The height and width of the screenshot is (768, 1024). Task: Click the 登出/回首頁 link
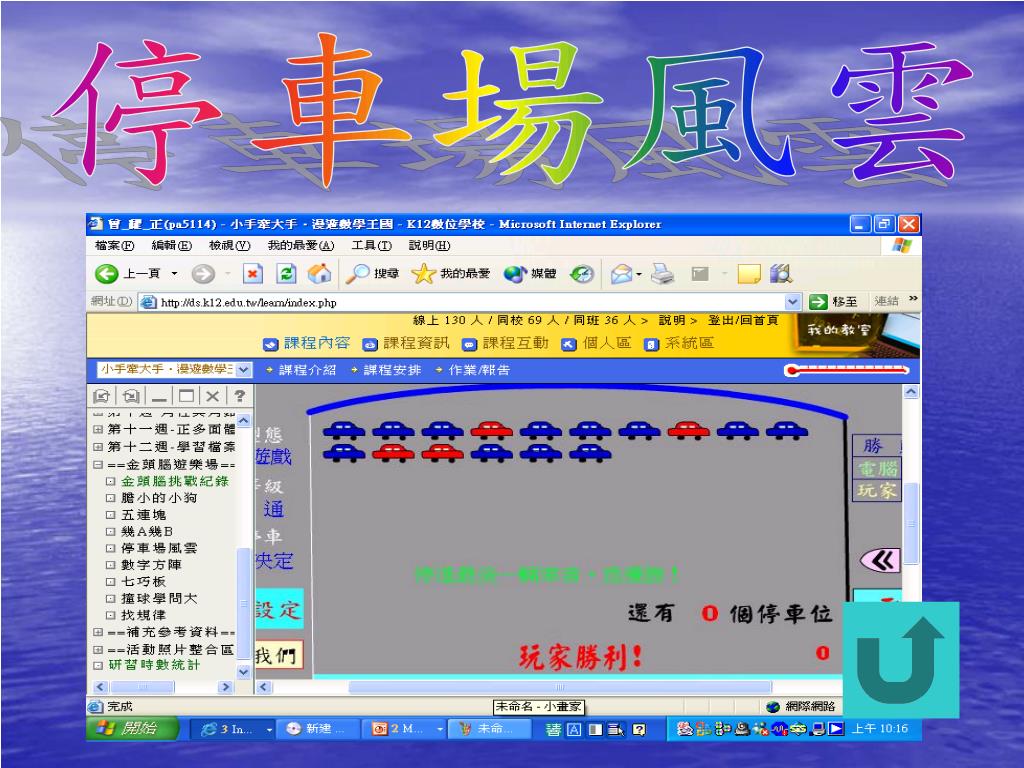point(743,320)
